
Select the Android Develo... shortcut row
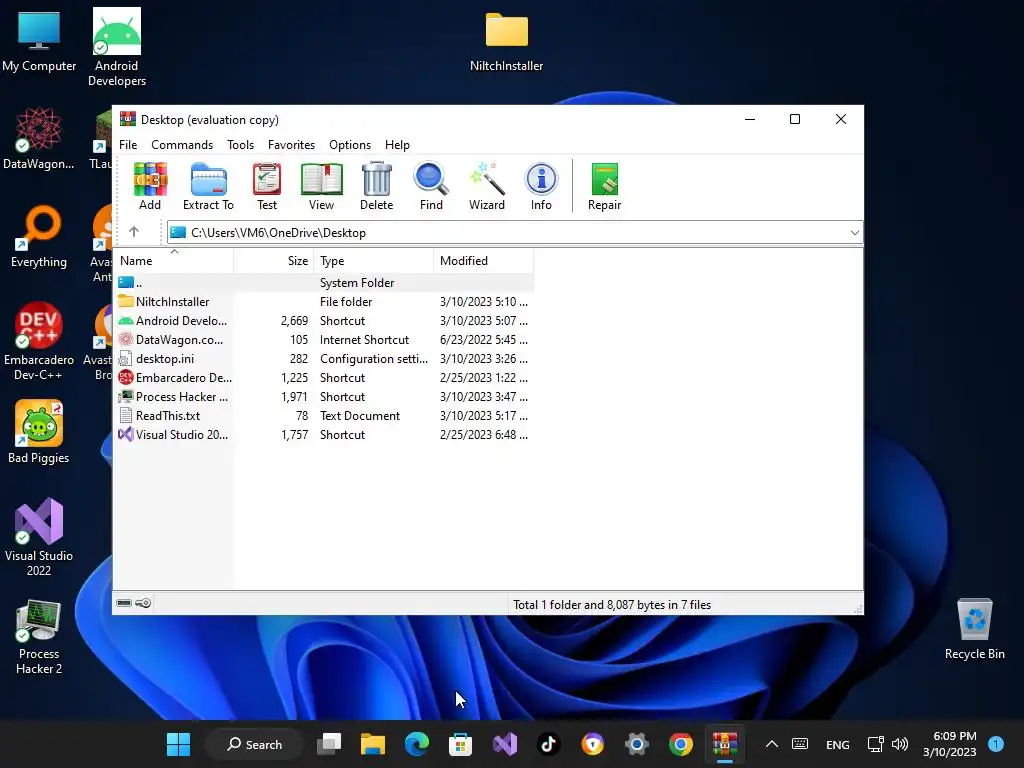pos(325,321)
